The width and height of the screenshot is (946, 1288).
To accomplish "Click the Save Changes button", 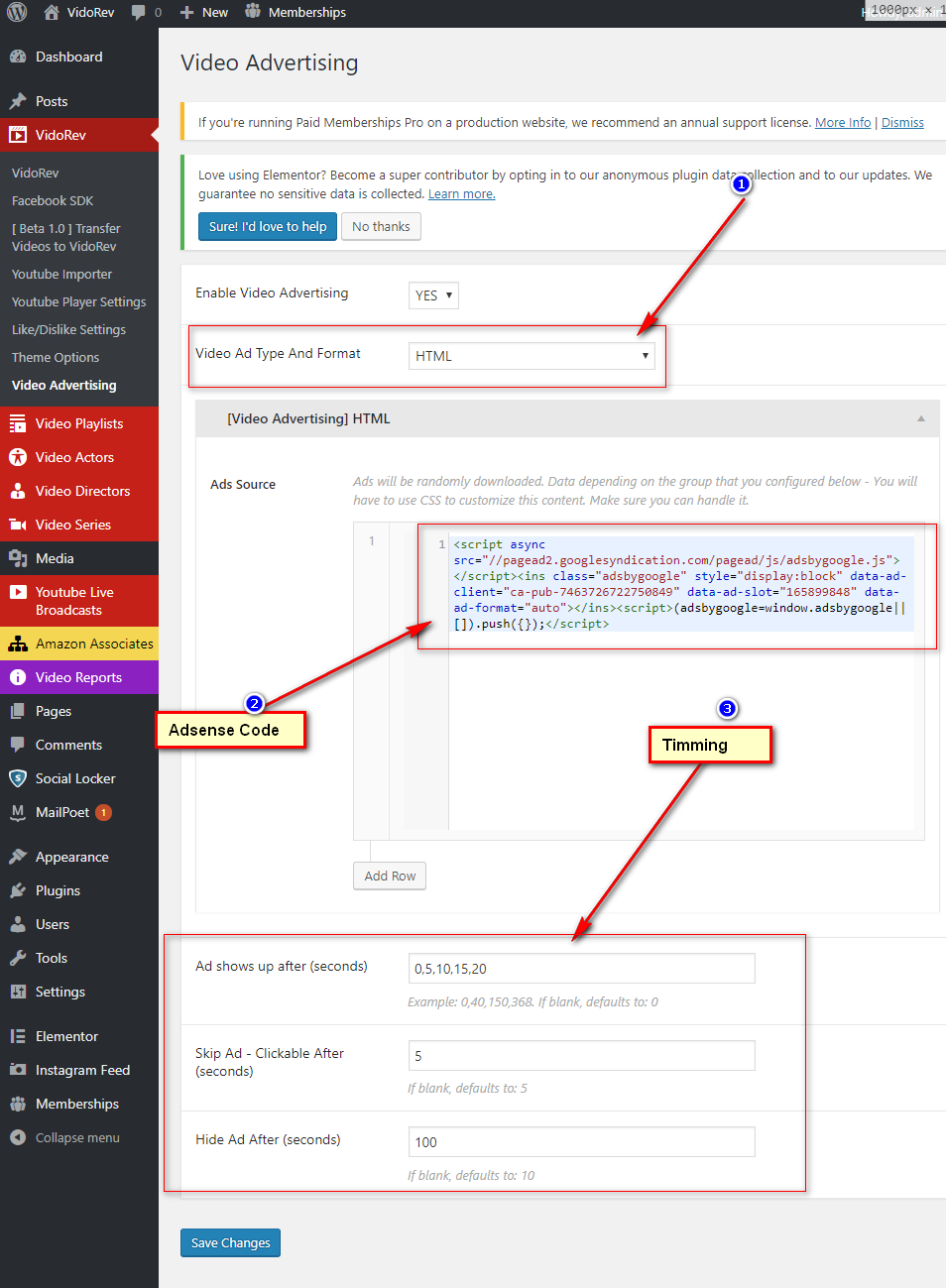I will coord(230,1242).
